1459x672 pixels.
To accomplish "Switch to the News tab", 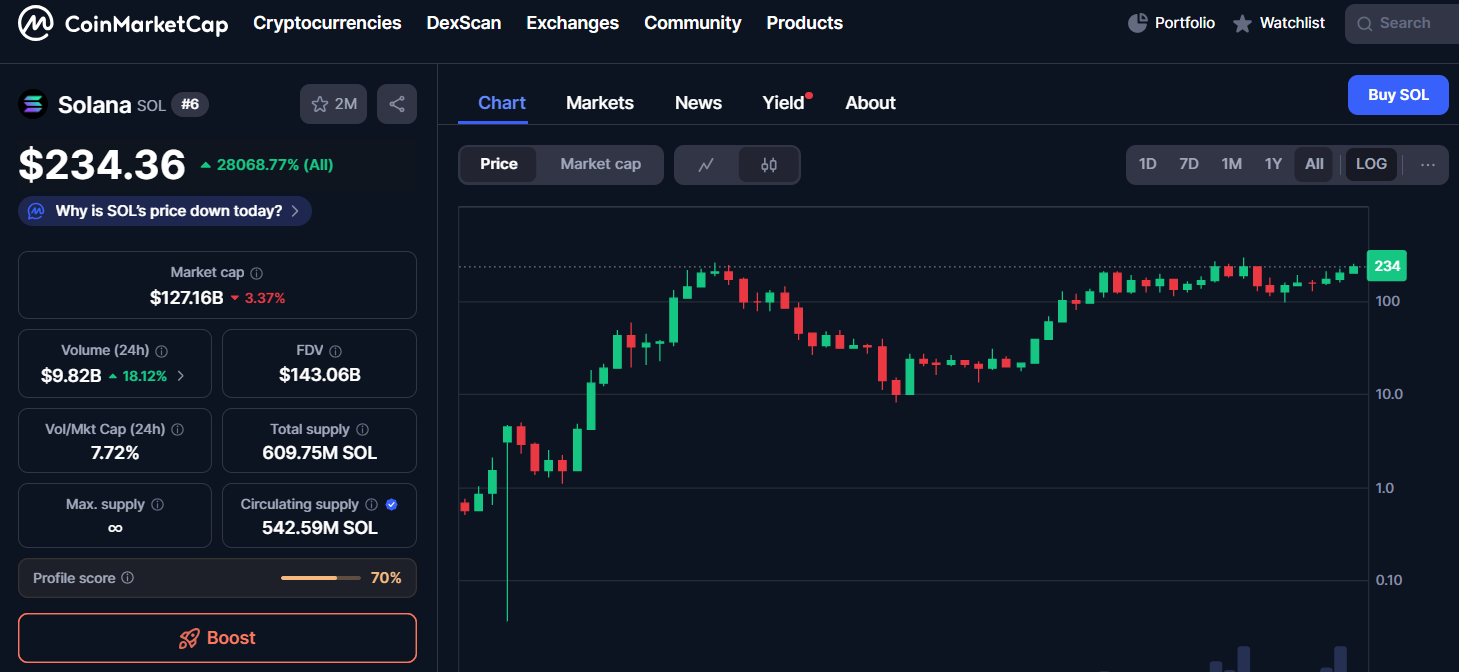I will pos(698,103).
